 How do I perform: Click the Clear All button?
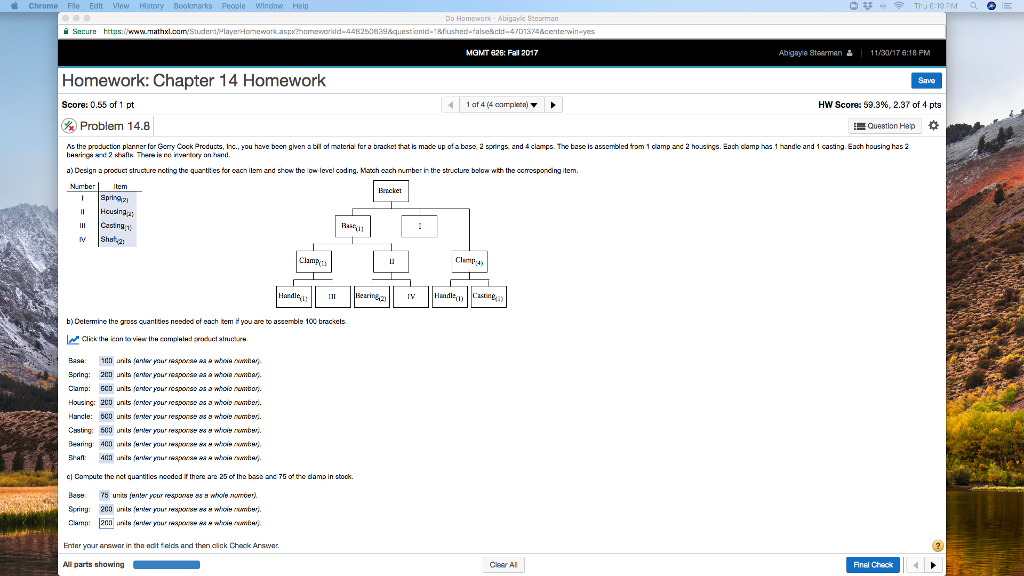coord(503,564)
